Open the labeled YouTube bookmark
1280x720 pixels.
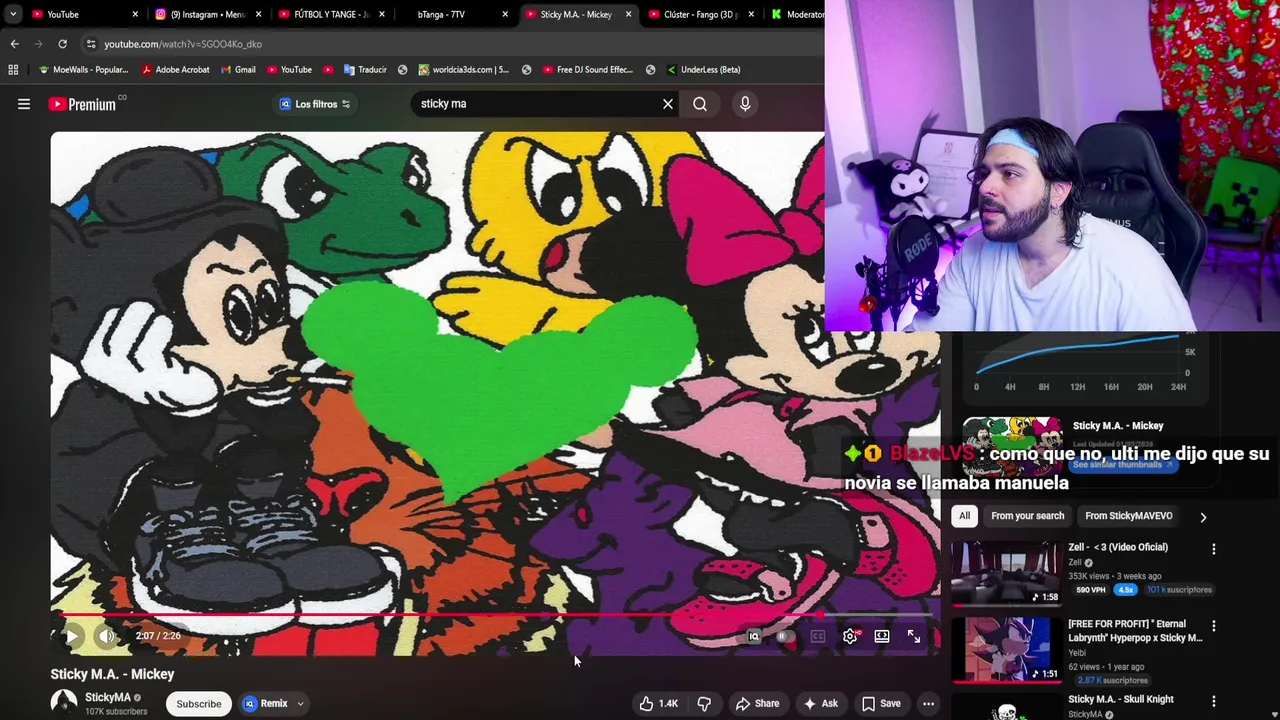tap(289, 70)
